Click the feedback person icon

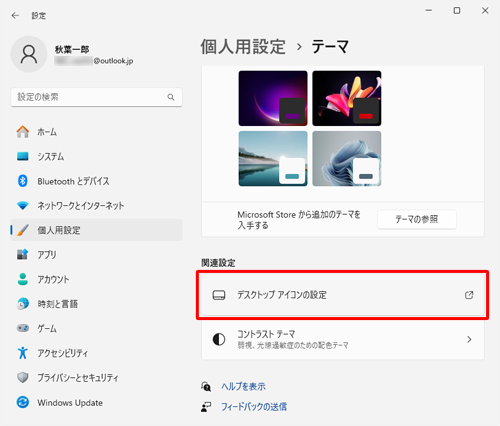pos(206,407)
